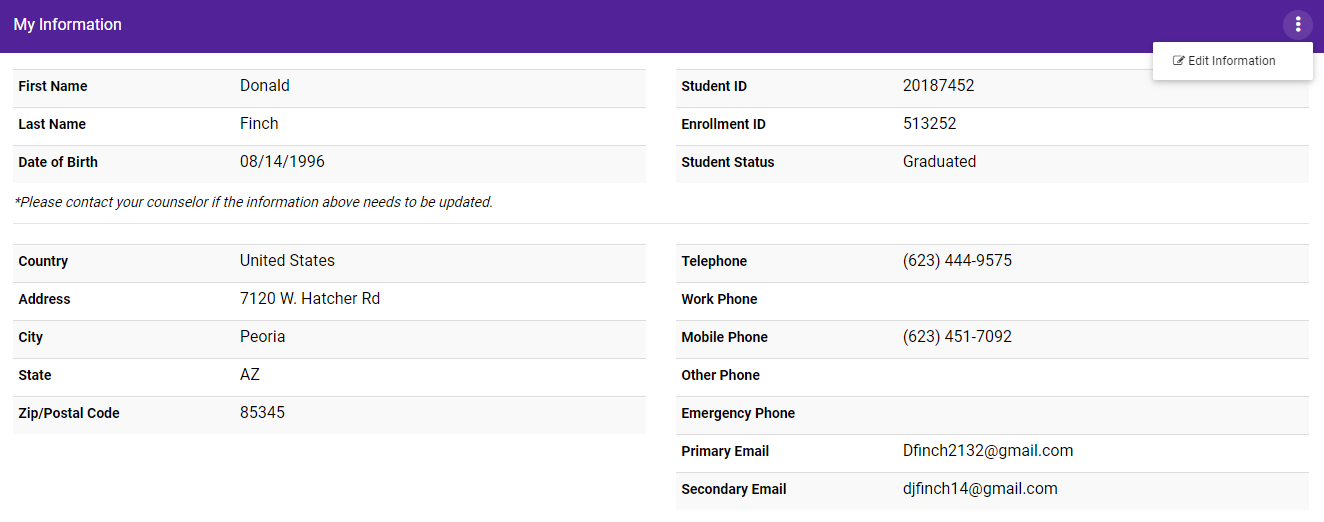Screen dimensions: 1324x522
Task: Click the date of birth 08/14/1996
Action: pyautogui.click(x=282, y=162)
